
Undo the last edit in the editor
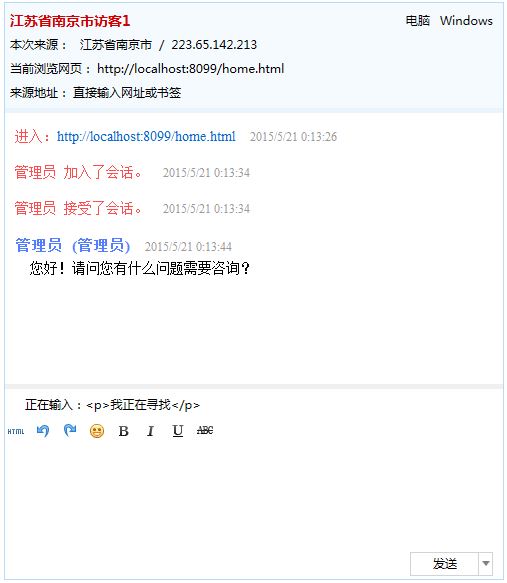click(43, 431)
